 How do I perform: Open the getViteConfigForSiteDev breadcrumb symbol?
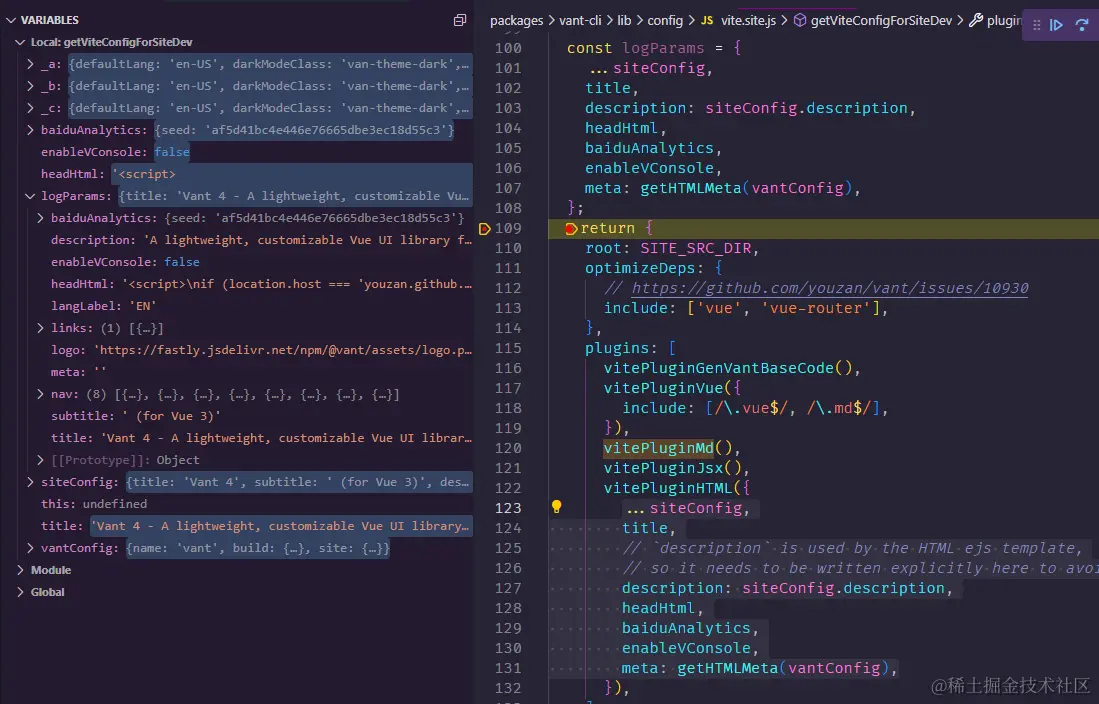point(881,20)
